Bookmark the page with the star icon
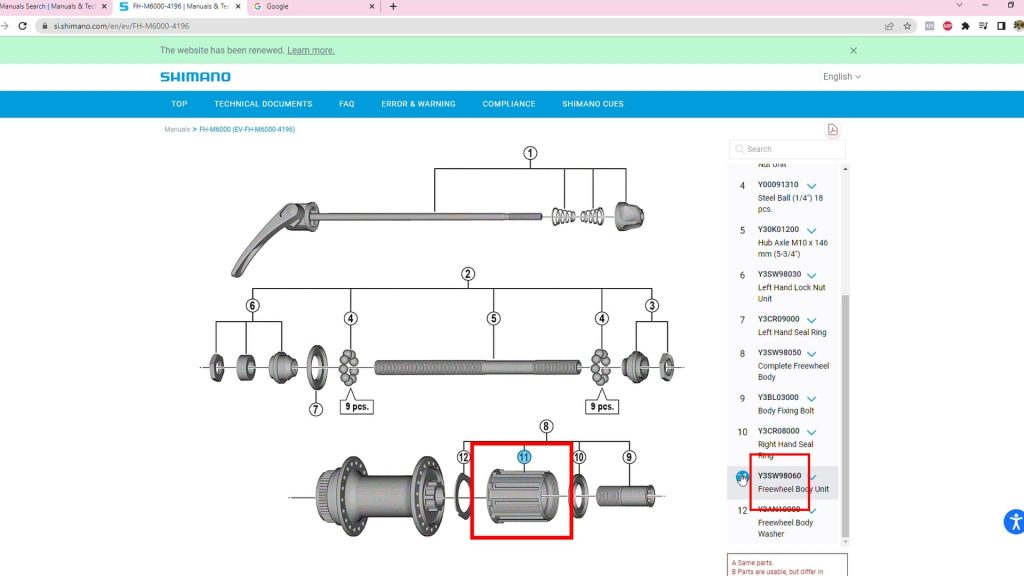The width and height of the screenshot is (1024, 576). 907,26
